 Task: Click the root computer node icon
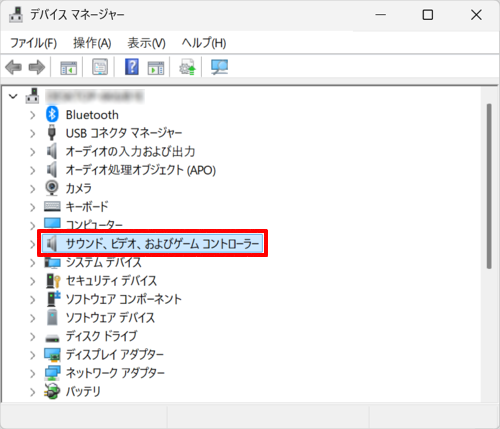pyautogui.click(x=32, y=96)
